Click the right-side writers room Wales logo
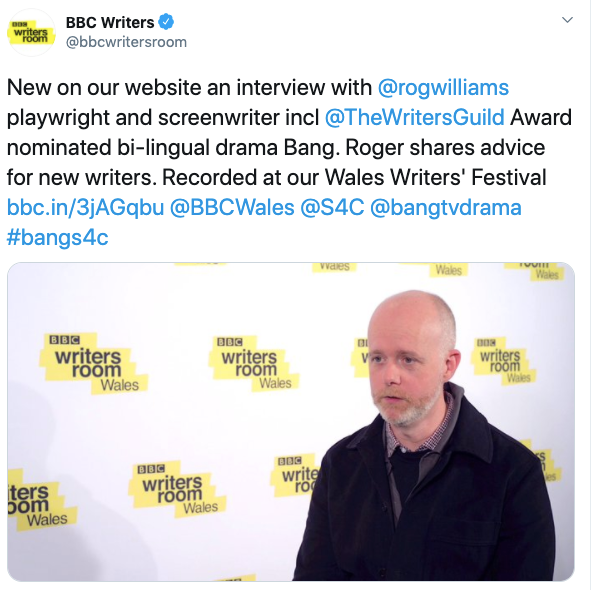 coord(503,361)
